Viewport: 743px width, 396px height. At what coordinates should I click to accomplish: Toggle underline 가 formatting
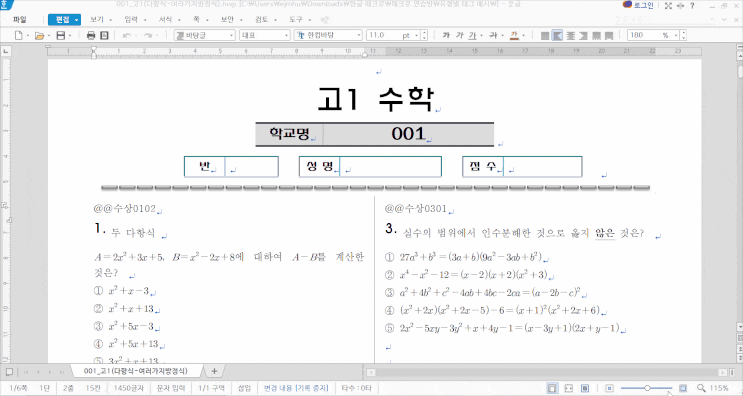[x=472, y=36]
